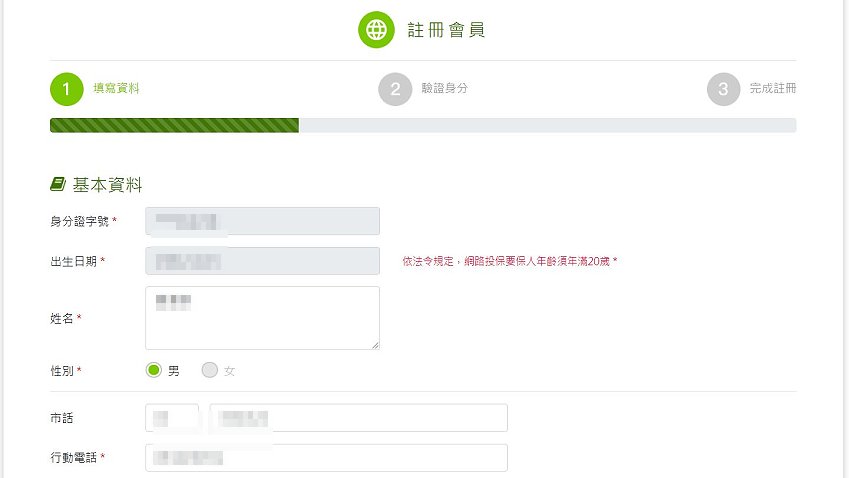Click the book icon beside 基本資料
Viewport: 849px width, 478px height.
point(58,184)
